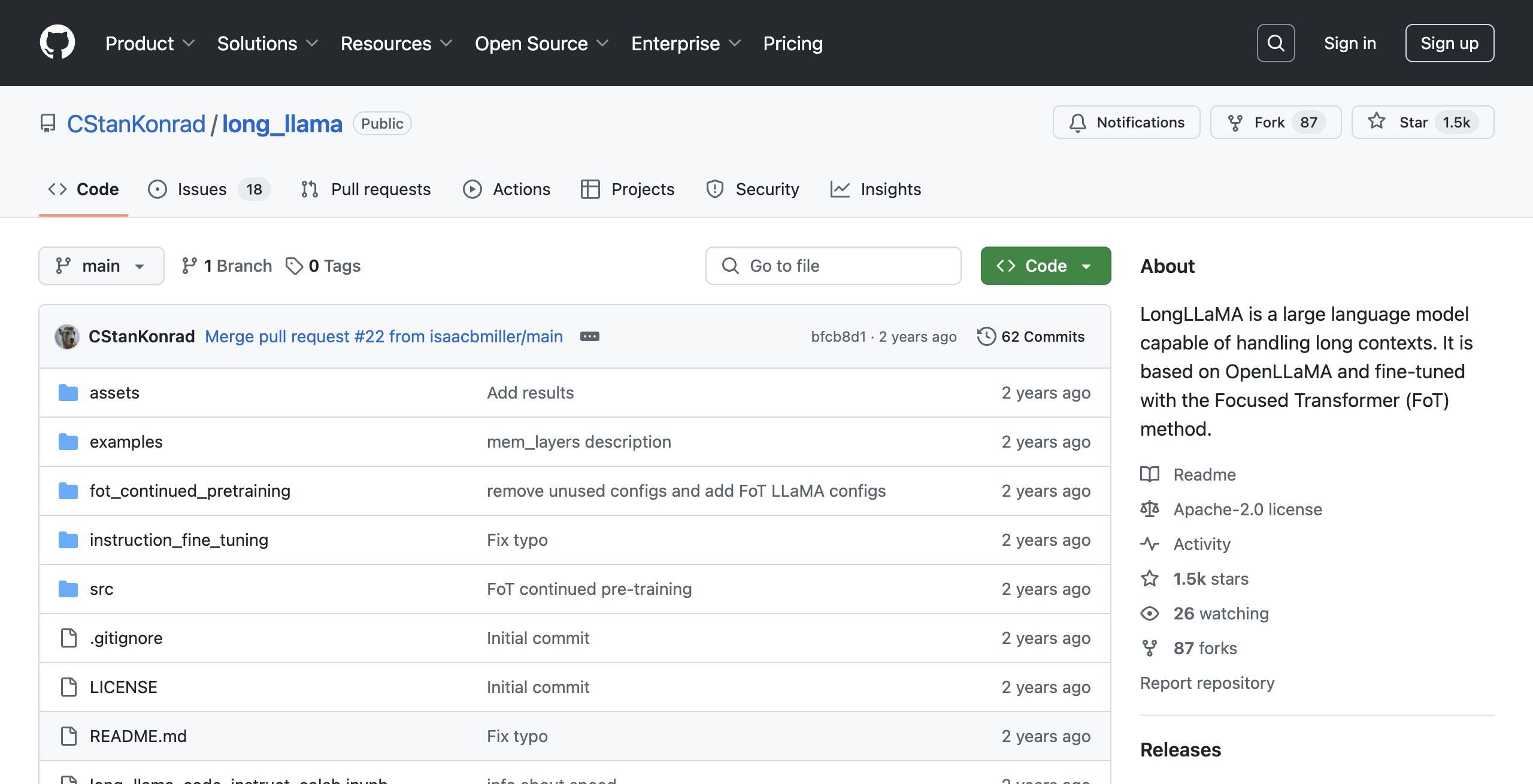Open the assets folder
Viewport: 1533px width, 784px height.
(114, 393)
